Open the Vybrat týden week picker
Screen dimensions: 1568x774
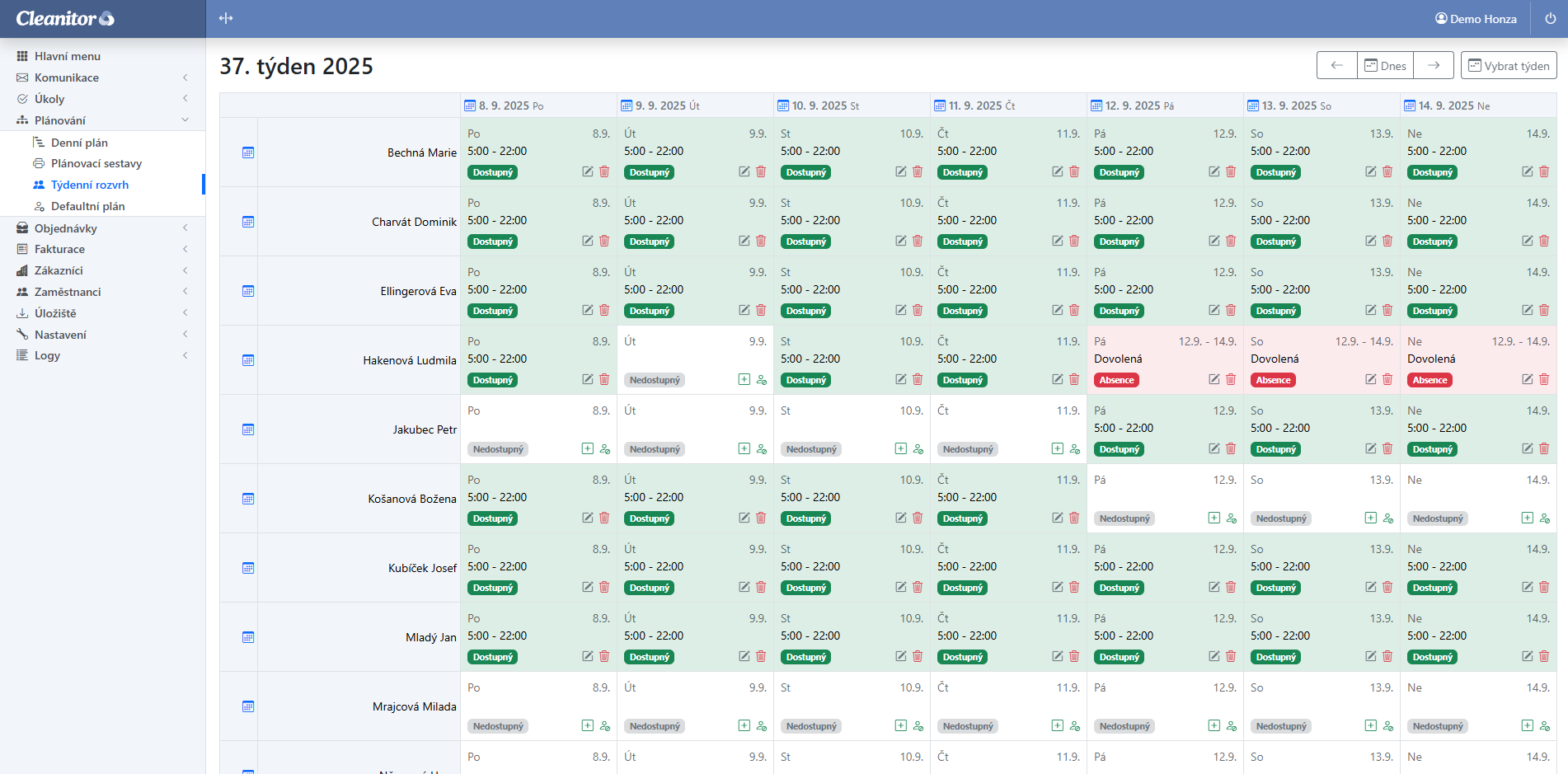1508,66
